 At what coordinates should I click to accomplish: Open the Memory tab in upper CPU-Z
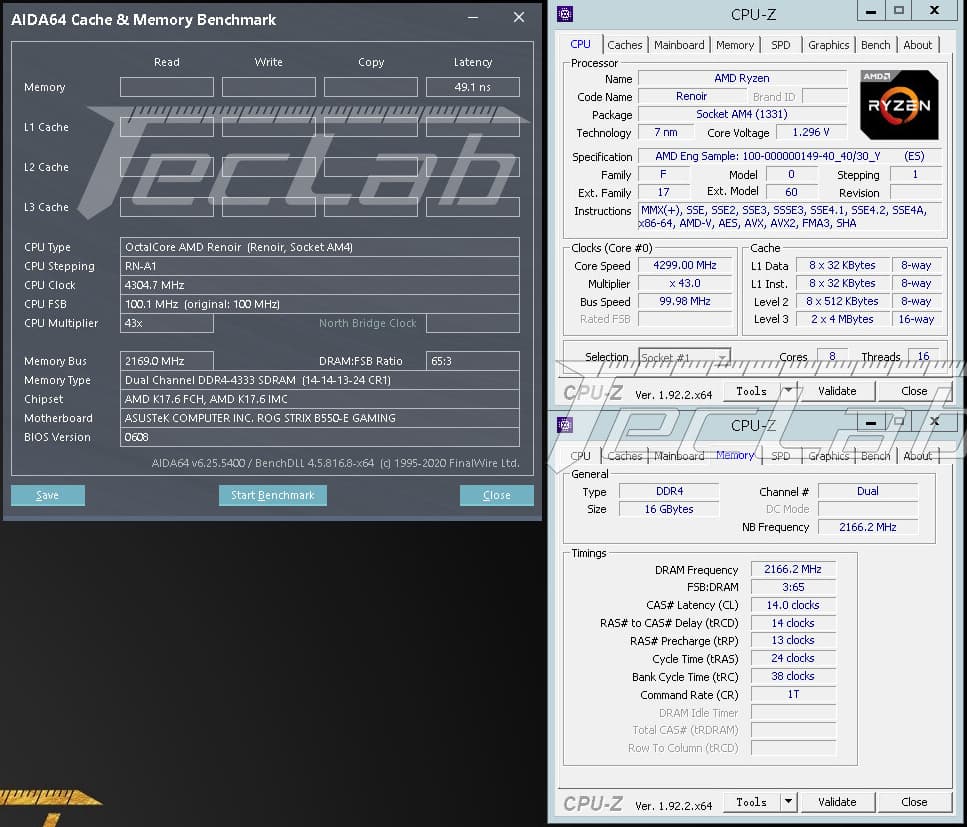coord(735,45)
